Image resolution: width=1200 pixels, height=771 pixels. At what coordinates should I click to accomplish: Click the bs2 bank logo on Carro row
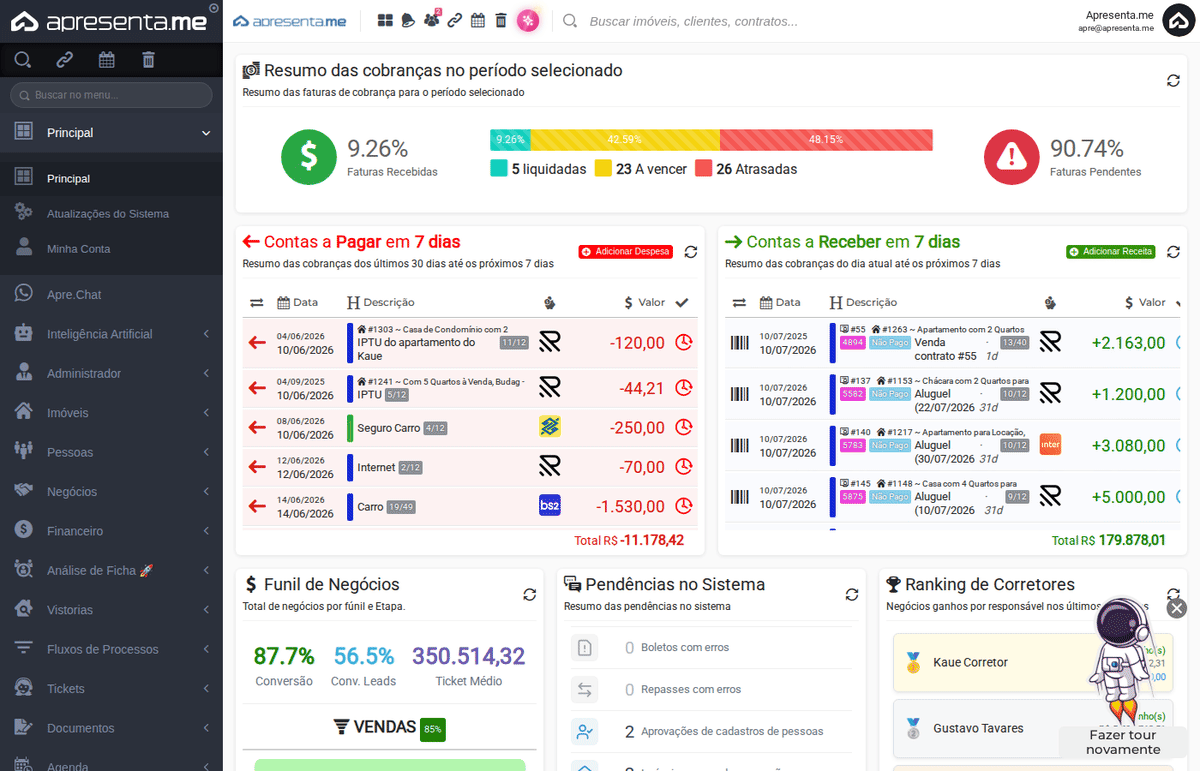pyautogui.click(x=550, y=506)
